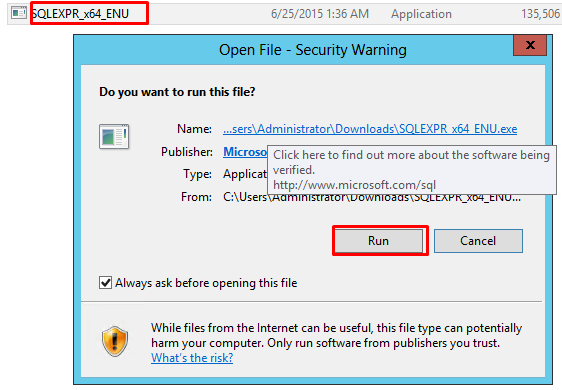The image size is (562, 390).
Task: Click the Microsoft publisher link
Action: tap(245, 152)
